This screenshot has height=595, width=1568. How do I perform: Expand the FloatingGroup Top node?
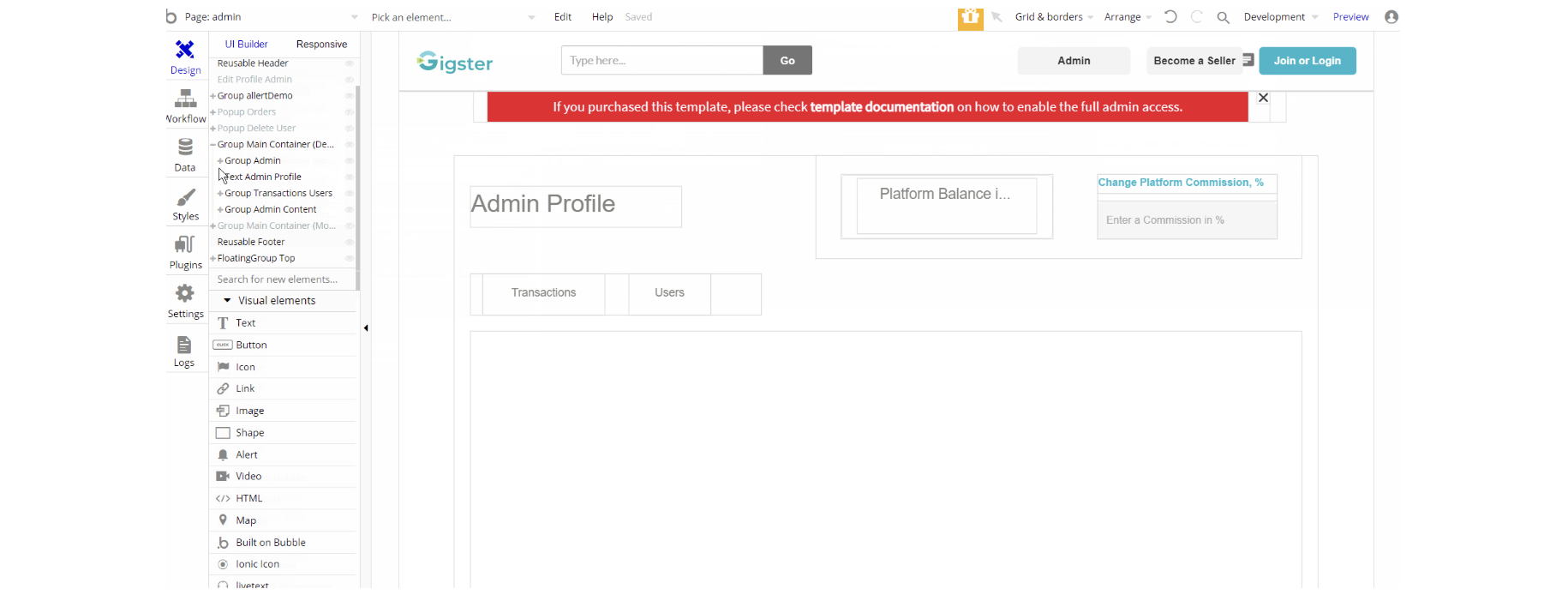click(213, 259)
